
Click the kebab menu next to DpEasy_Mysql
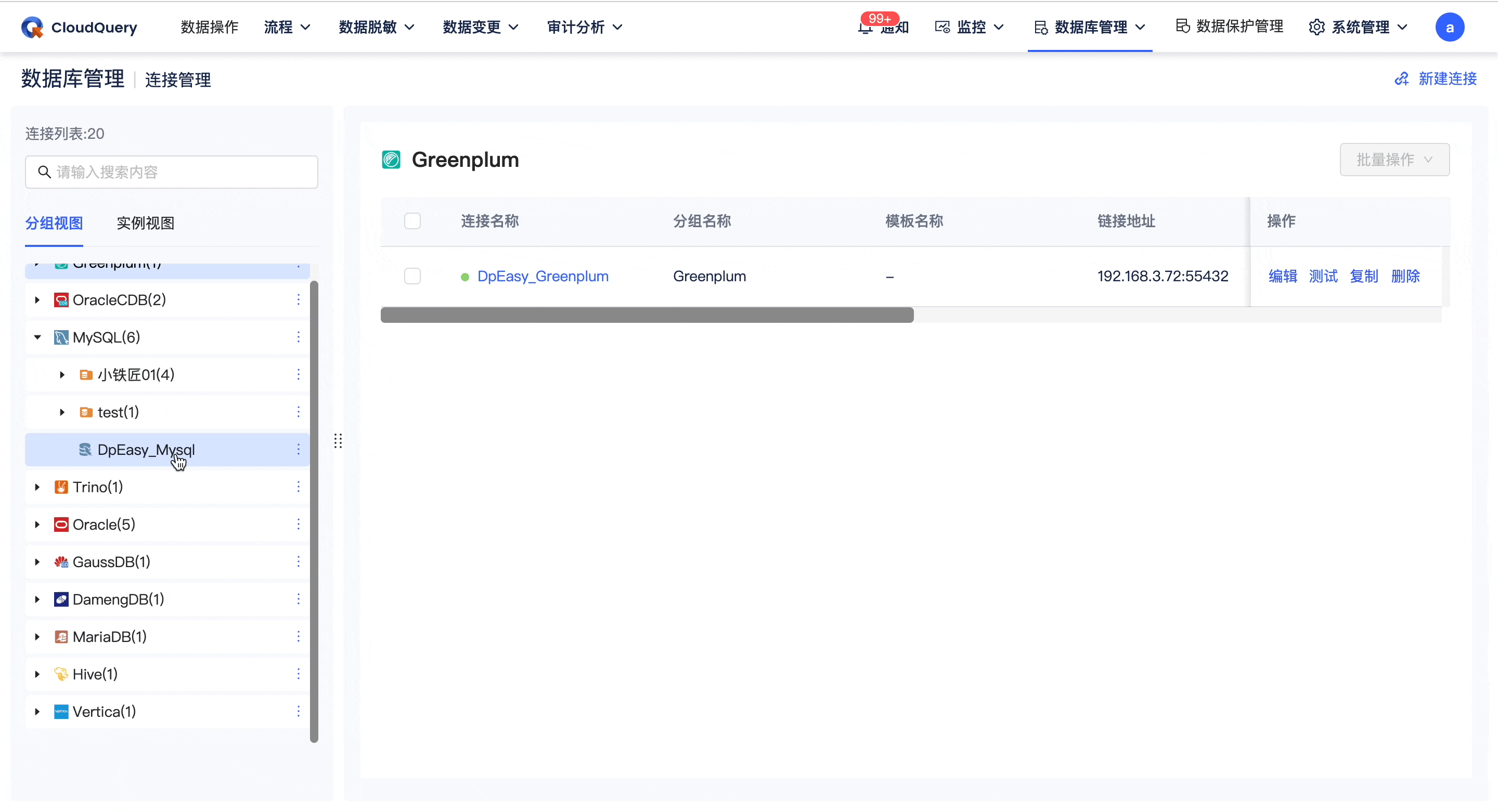pyautogui.click(x=299, y=449)
